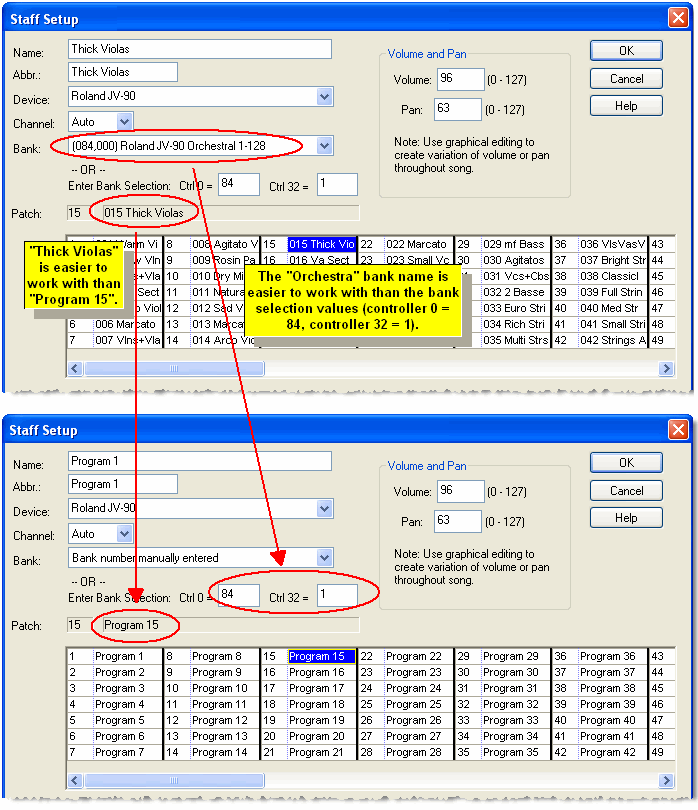This screenshot has width=698, height=810.
Task: Click Cancel in the top Staff Setup dialog
Action: click(x=626, y=78)
